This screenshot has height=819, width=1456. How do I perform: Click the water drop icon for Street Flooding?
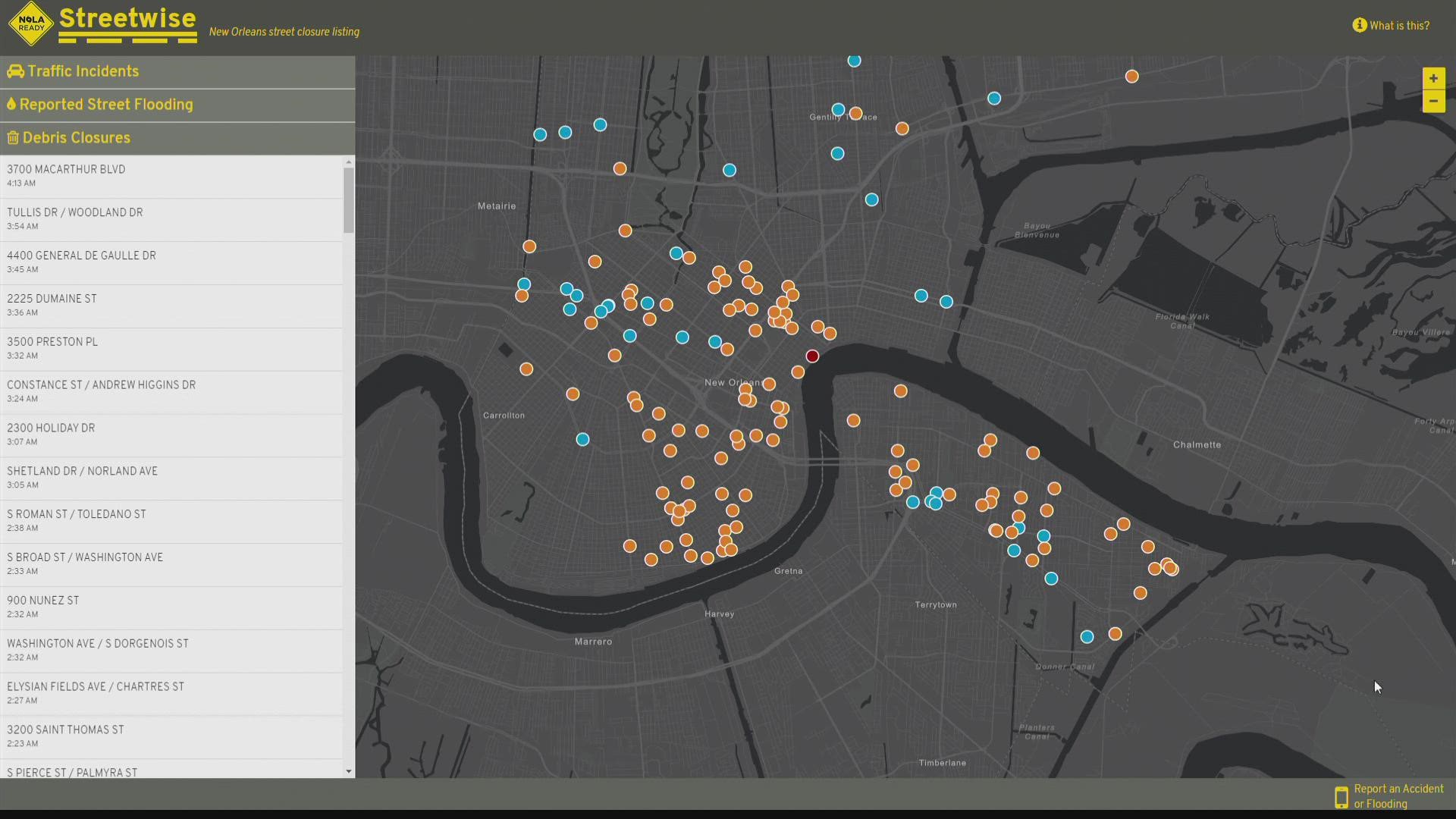tap(11, 104)
